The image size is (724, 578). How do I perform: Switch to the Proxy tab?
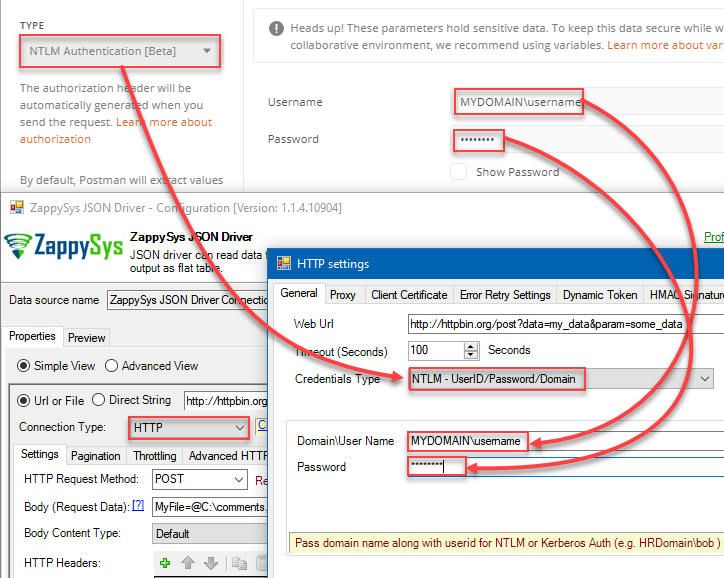coord(343,295)
